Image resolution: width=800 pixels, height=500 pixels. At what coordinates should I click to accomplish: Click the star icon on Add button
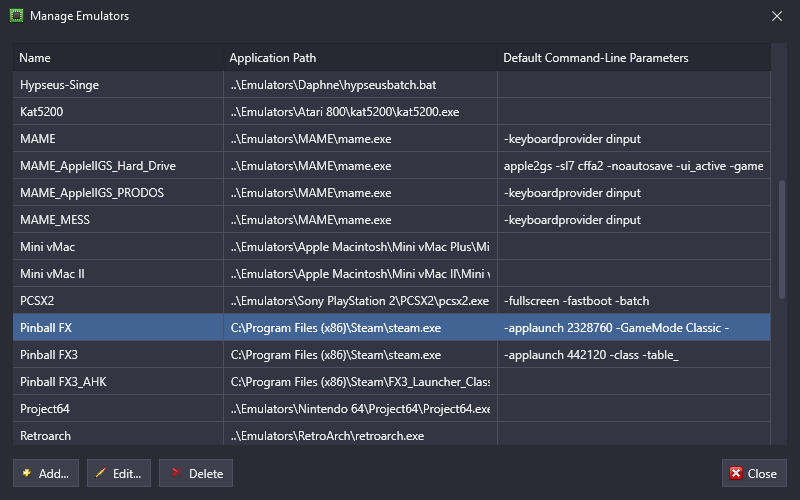[x=27, y=473]
